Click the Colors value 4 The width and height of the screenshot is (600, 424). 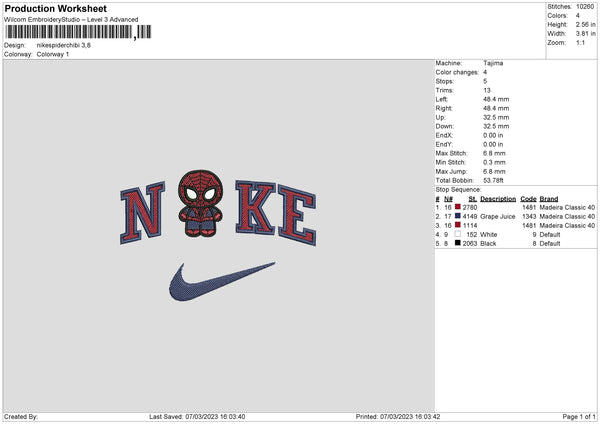pyautogui.click(x=578, y=16)
